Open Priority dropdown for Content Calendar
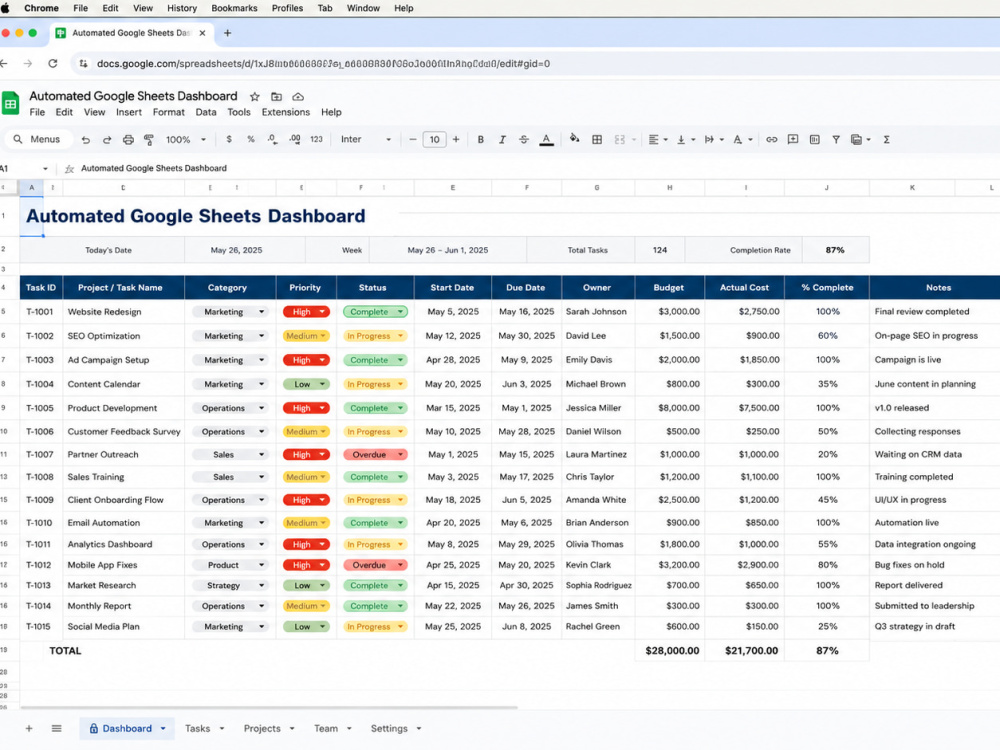Screen dimensions: 1000x750 (323, 384)
